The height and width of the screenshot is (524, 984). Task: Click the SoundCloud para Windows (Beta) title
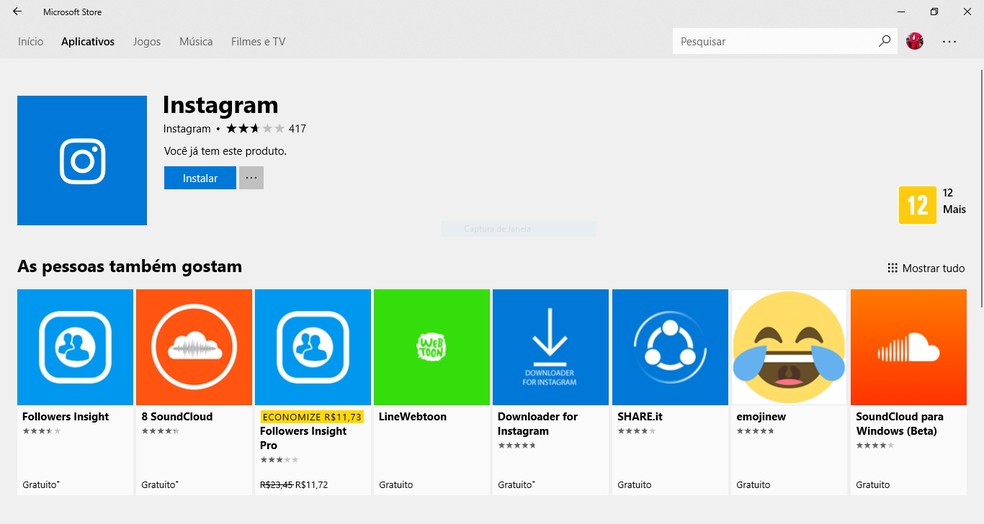tap(899, 424)
